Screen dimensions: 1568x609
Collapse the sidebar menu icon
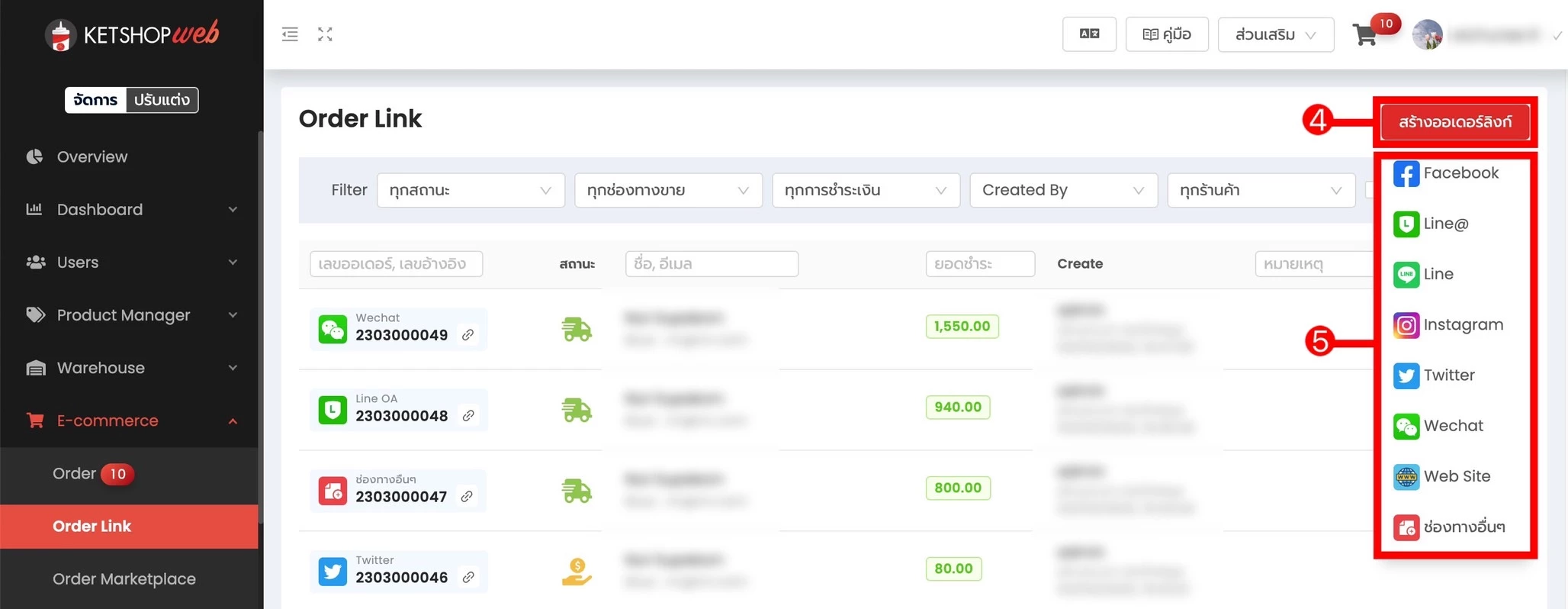coord(290,34)
